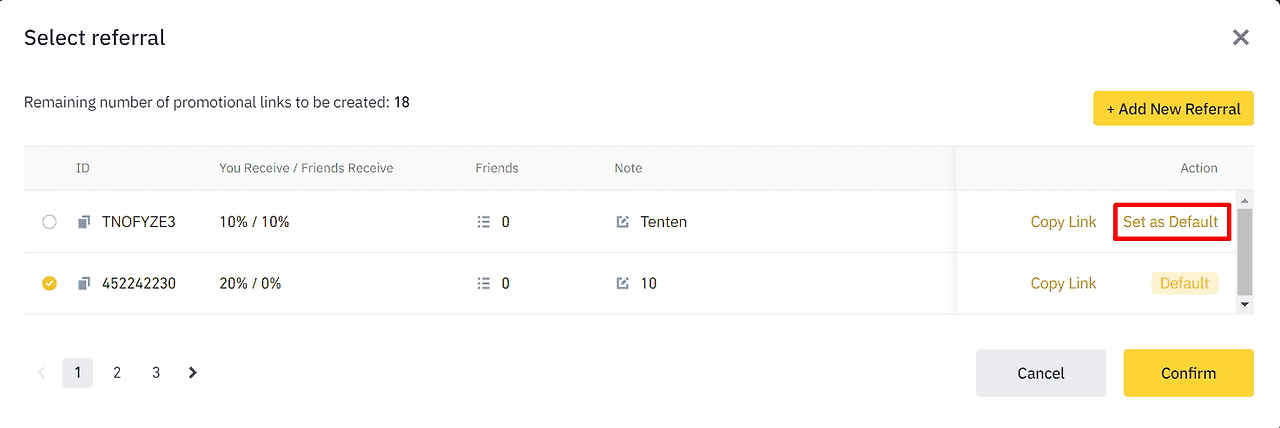Open friends list icon for TNOFYZE3

point(484,222)
